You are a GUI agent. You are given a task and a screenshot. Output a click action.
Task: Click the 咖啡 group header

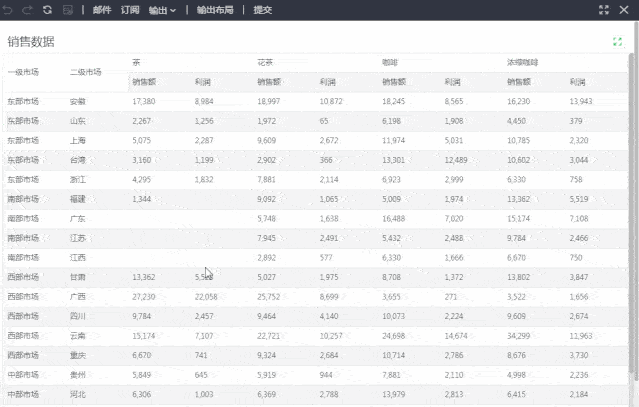[x=390, y=62]
